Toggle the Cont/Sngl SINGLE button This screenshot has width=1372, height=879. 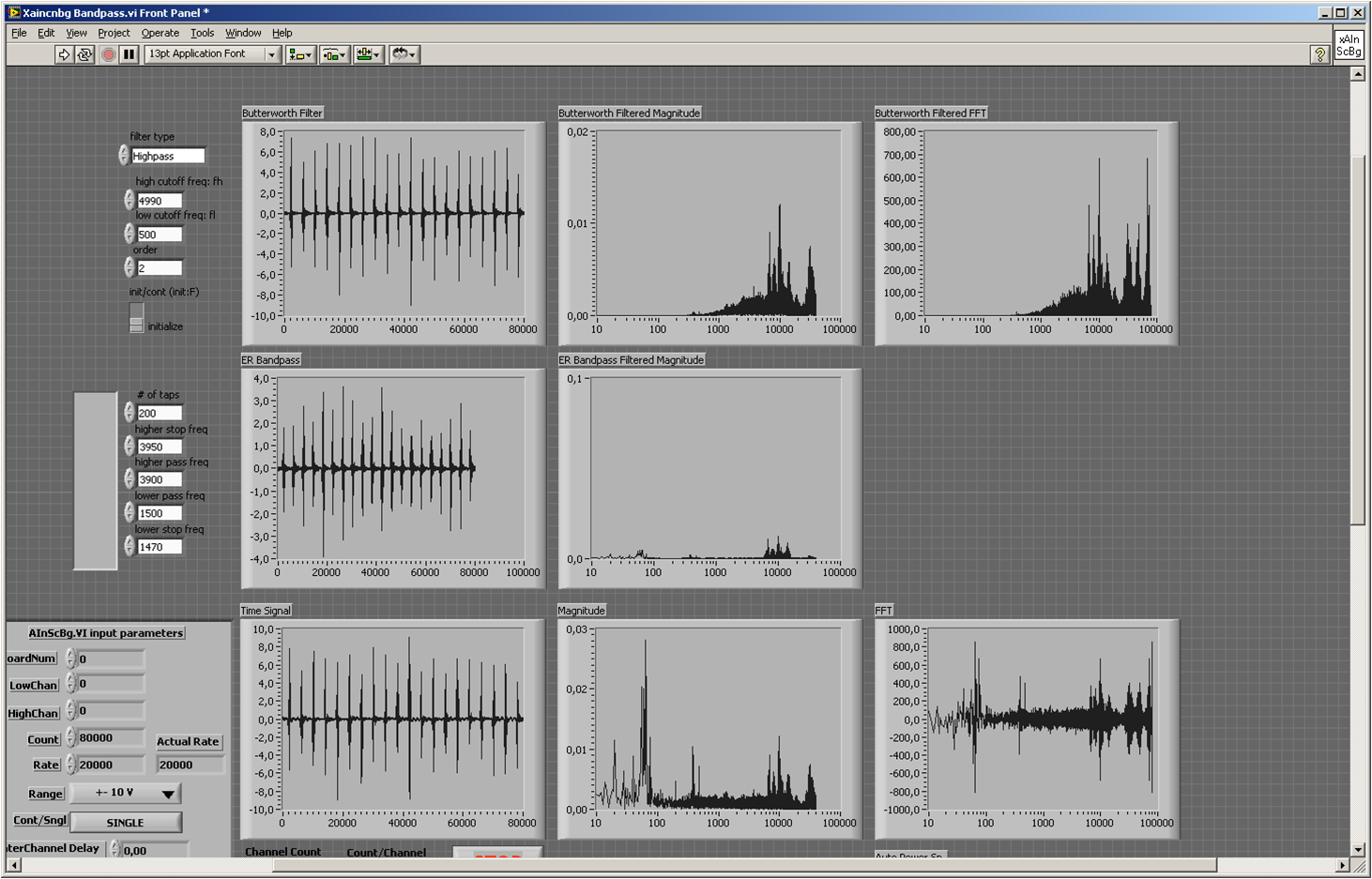(126, 823)
